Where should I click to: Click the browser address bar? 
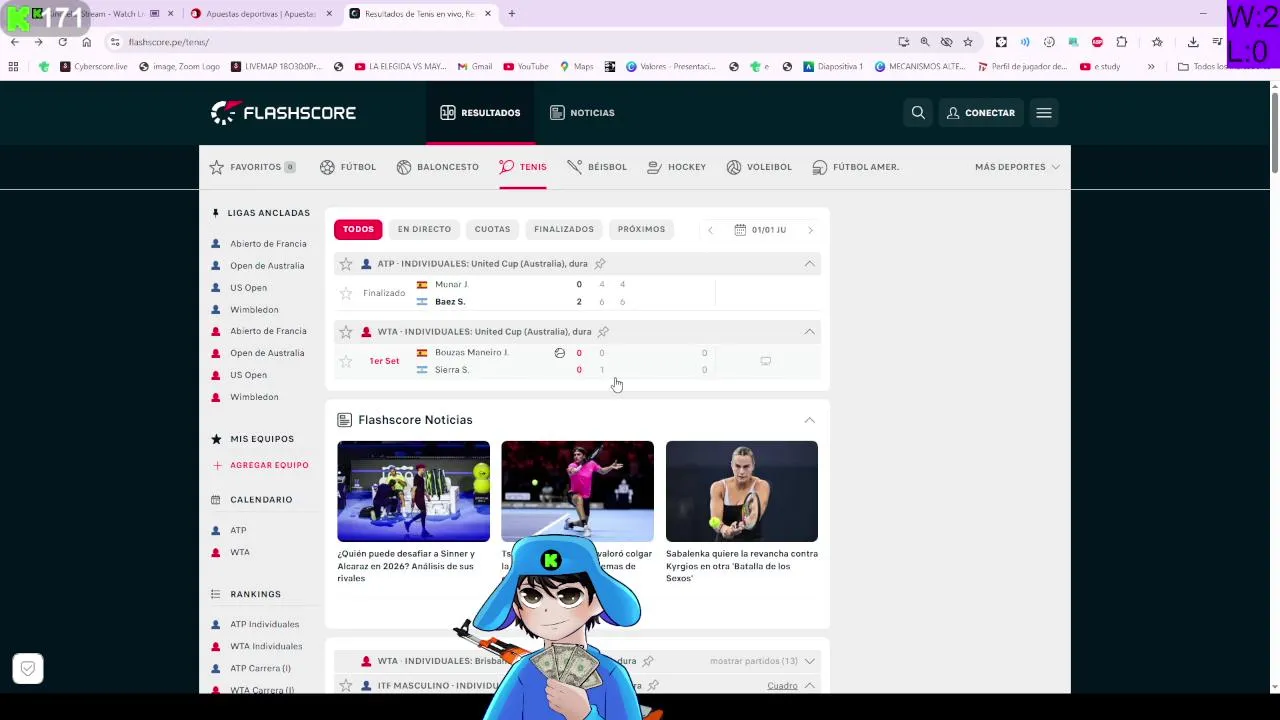click(500, 42)
